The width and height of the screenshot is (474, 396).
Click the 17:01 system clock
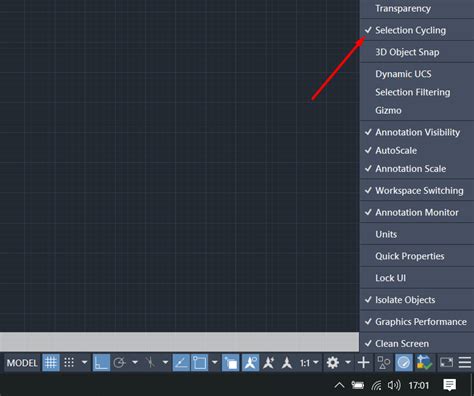pyautogui.click(x=419, y=386)
